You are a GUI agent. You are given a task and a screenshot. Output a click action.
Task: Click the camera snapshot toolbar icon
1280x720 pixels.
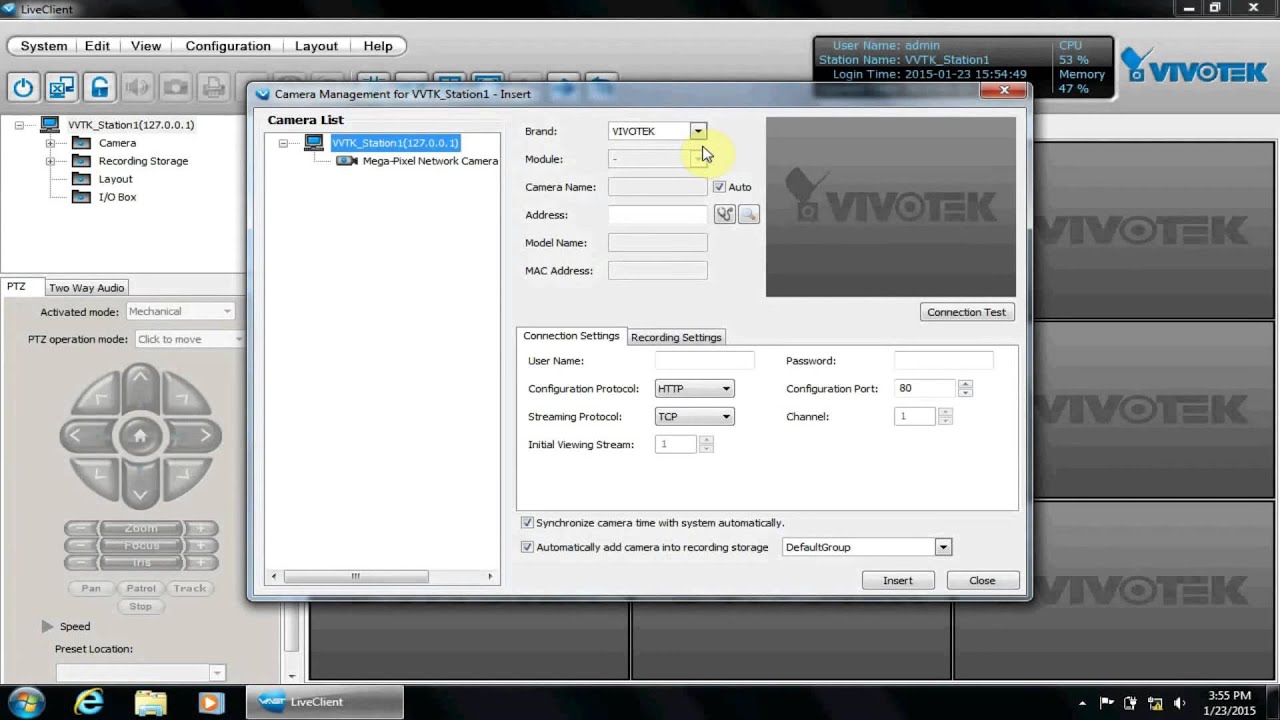click(x=176, y=88)
